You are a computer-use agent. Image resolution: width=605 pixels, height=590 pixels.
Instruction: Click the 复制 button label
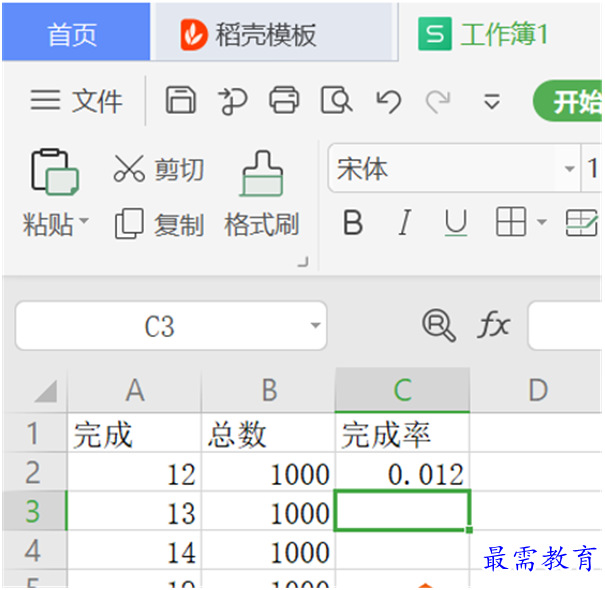[179, 225]
